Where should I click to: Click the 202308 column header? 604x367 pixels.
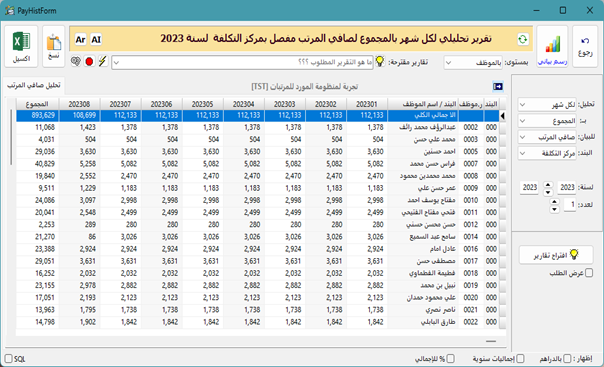coord(79,104)
